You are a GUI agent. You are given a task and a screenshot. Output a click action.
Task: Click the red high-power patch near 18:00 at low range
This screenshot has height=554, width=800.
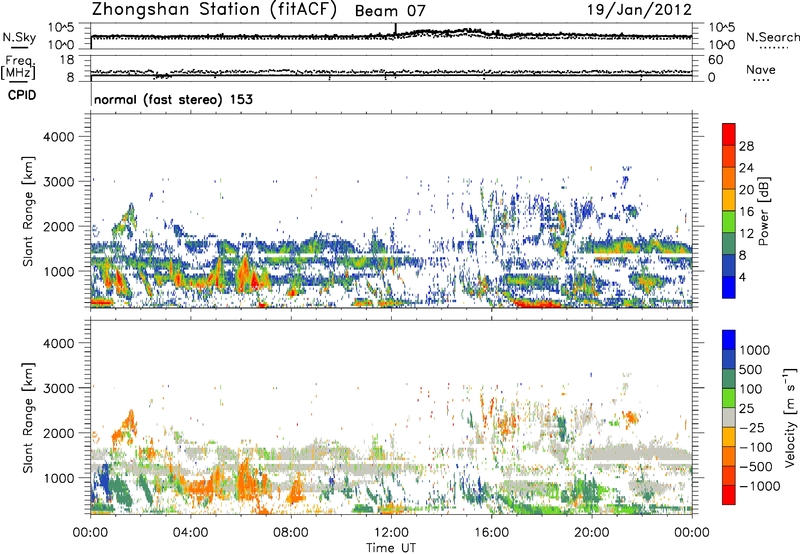537,304
